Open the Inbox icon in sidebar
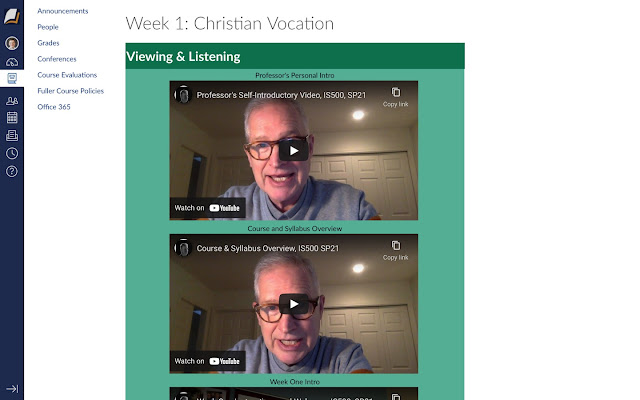This screenshot has width=640, height=400. 12,136
